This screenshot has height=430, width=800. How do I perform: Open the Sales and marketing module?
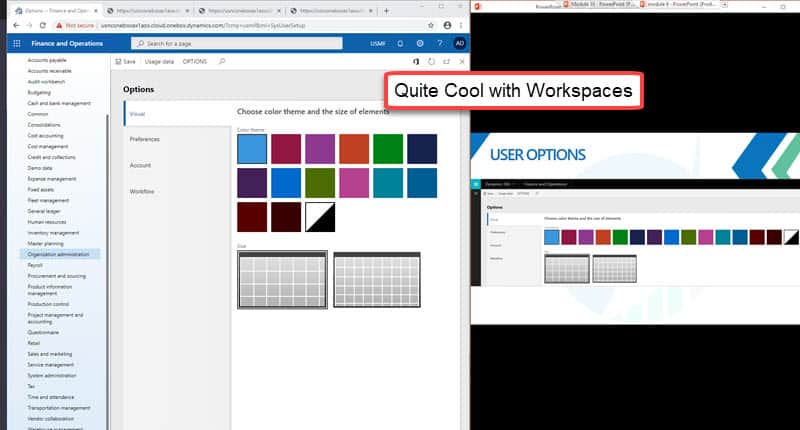click(50, 353)
